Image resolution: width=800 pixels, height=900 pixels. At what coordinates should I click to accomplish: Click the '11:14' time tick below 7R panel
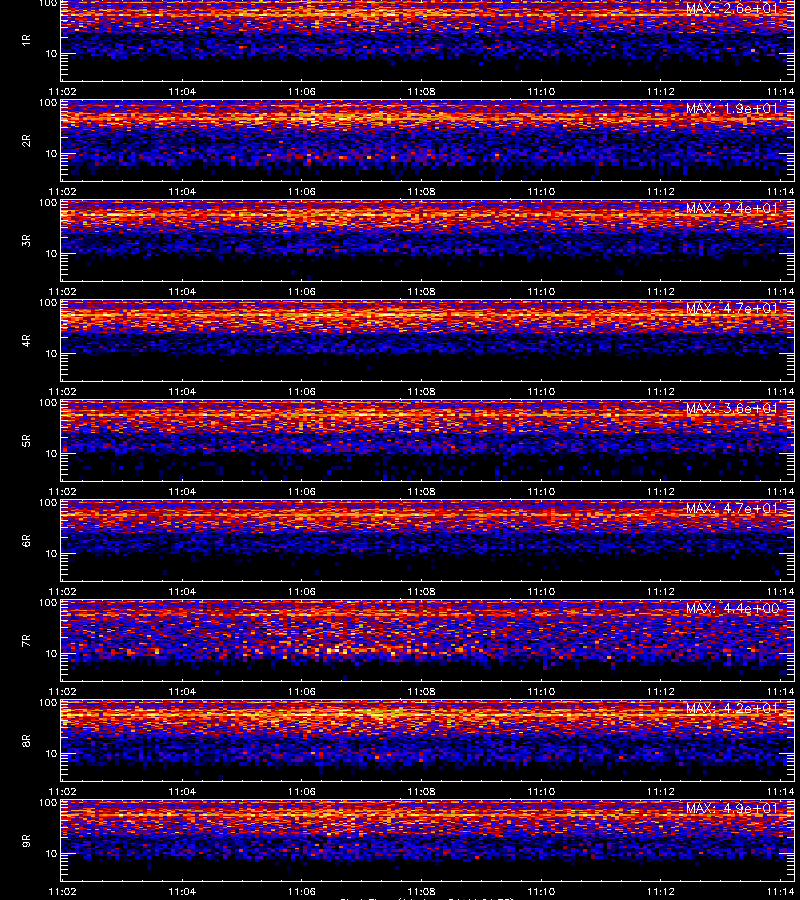tap(780, 692)
